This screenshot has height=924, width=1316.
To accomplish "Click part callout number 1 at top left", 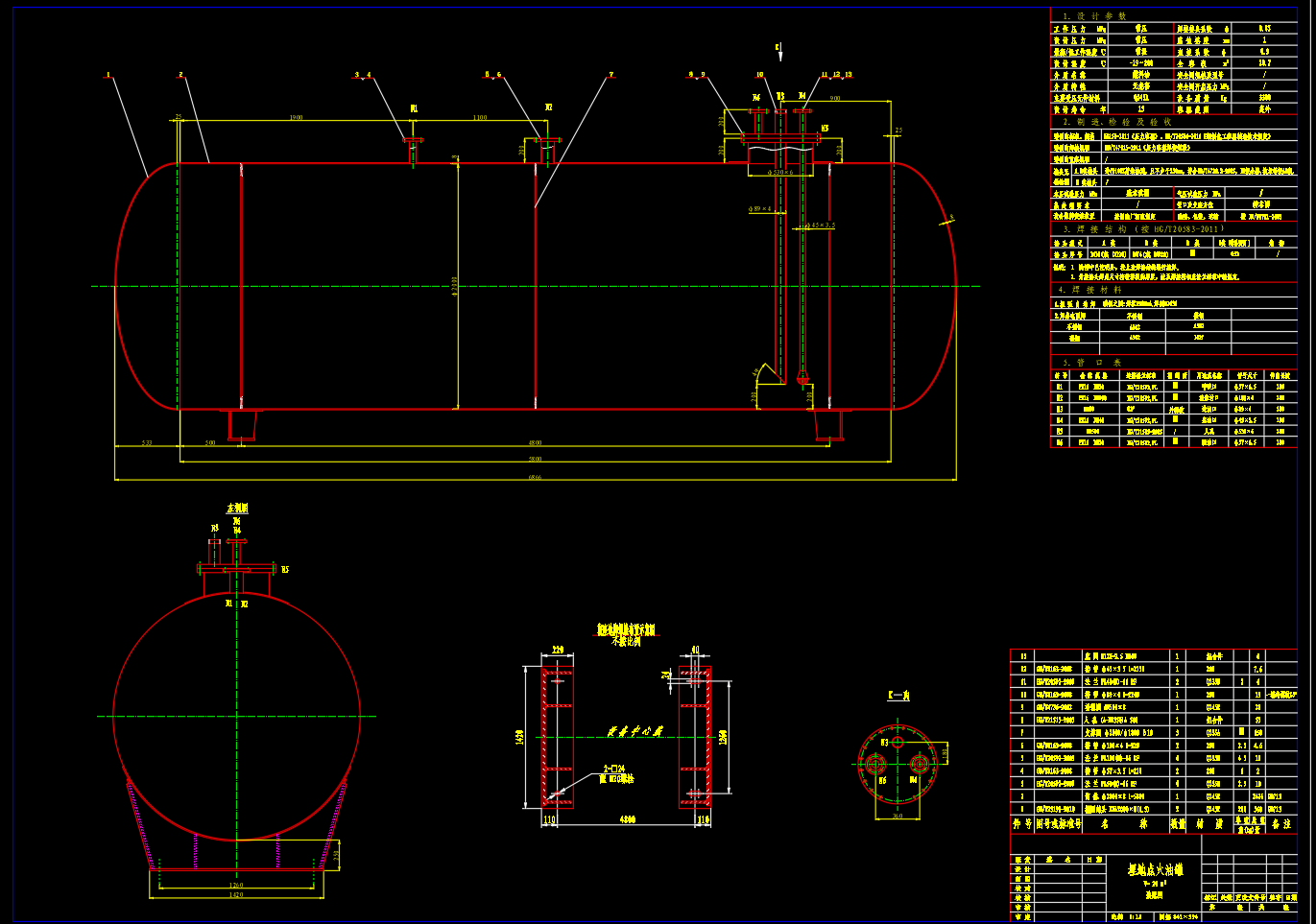I will pyautogui.click(x=108, y=74).
